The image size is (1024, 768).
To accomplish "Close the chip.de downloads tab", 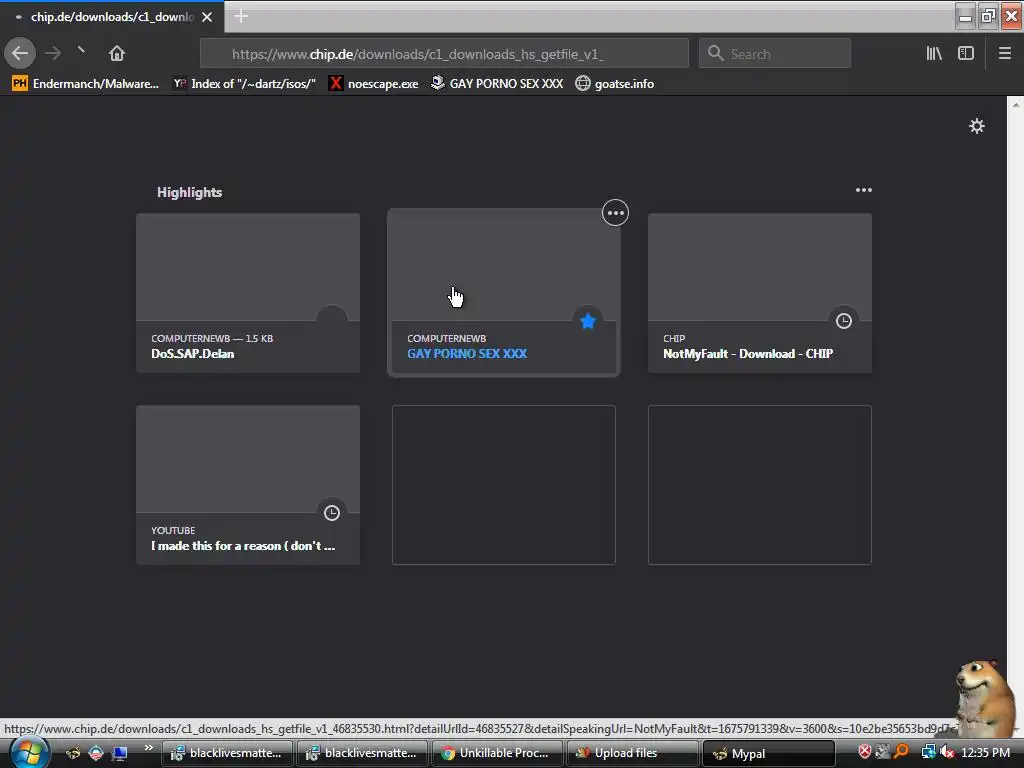I will click(x=207, y=17).
